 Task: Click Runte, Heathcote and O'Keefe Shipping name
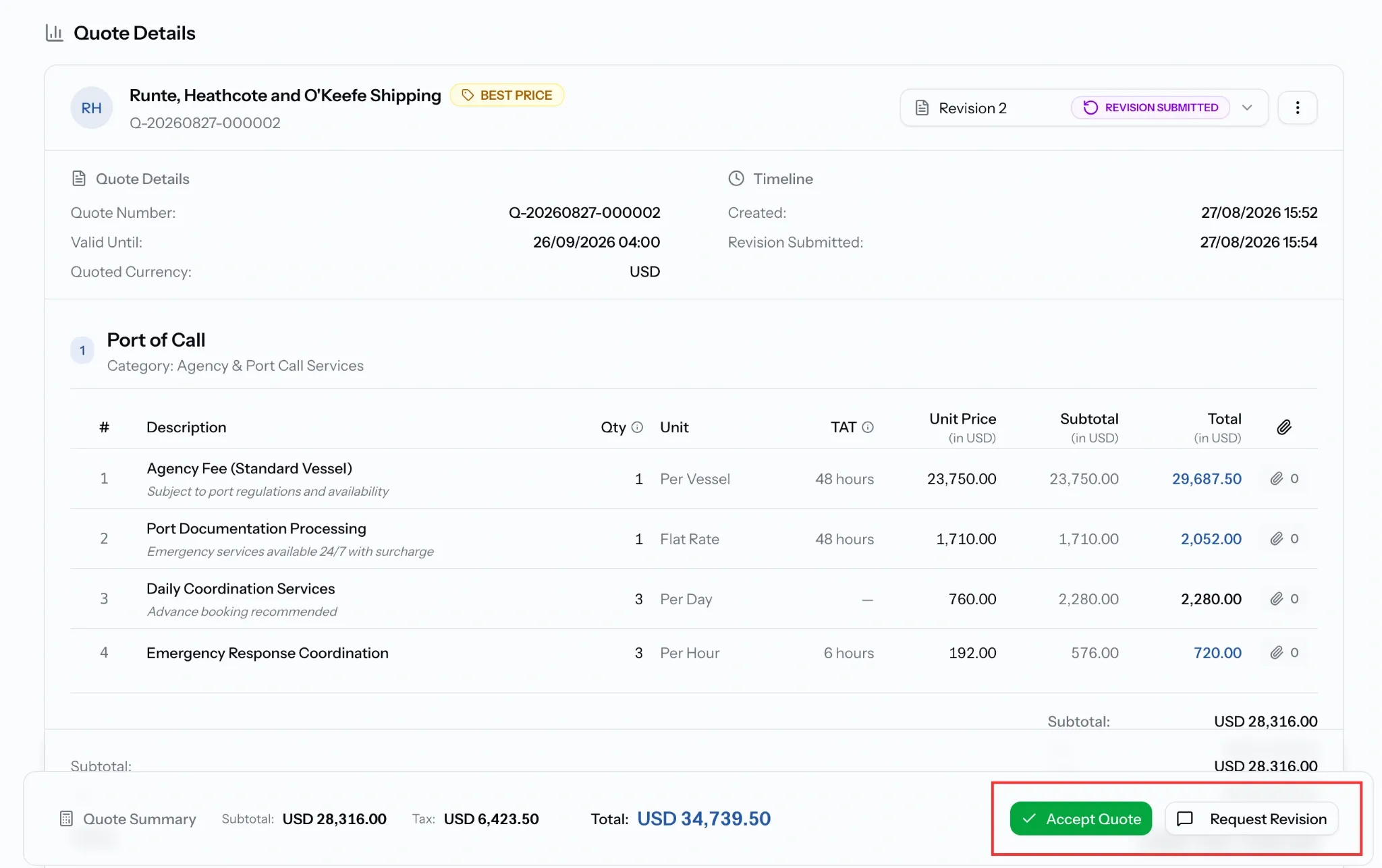click(285, 96)
